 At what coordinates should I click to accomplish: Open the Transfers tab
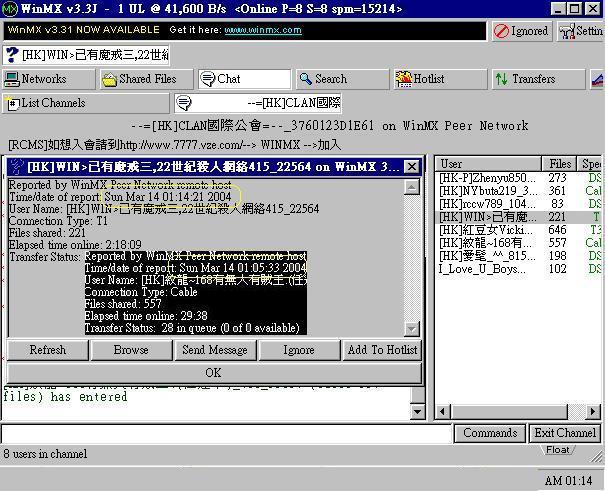coord(538,79)
